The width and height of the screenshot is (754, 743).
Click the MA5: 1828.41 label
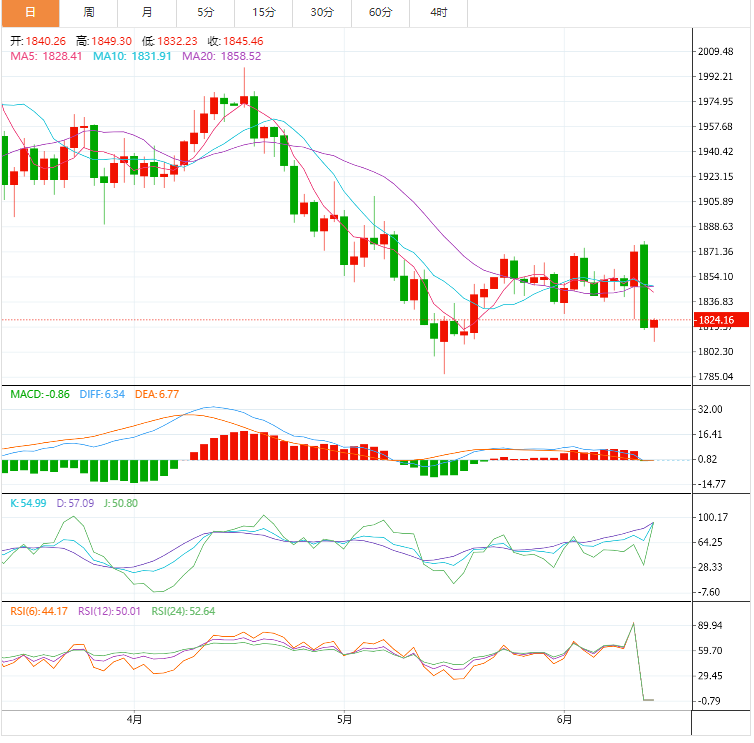pyautogui.click(x=46, y=56)
